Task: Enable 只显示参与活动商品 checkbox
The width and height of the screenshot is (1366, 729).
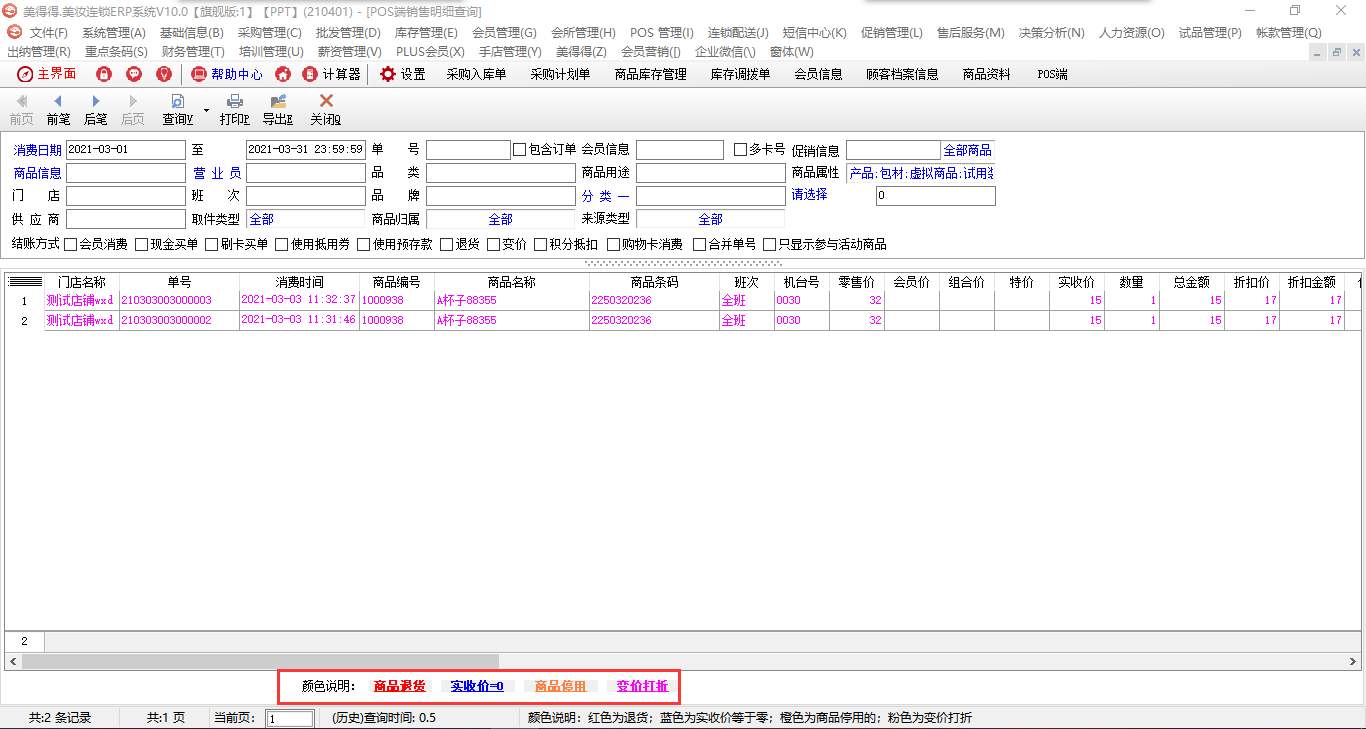Action: click(x=770, y=244)
